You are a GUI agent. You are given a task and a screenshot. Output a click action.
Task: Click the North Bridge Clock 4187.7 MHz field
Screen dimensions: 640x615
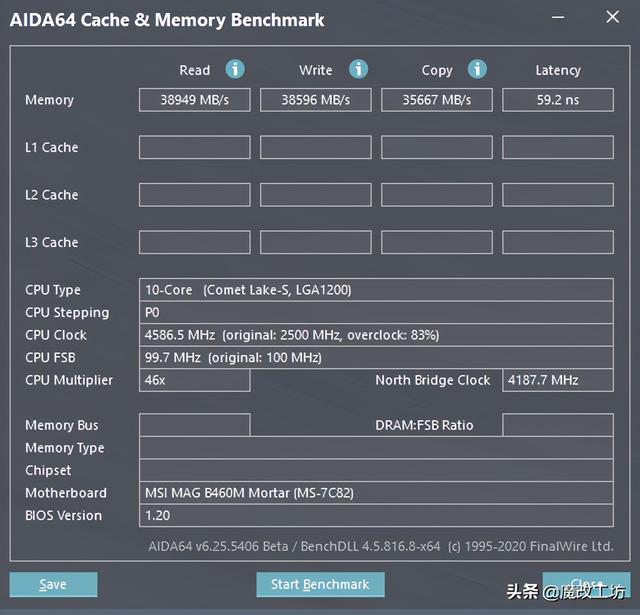[557, 380]
